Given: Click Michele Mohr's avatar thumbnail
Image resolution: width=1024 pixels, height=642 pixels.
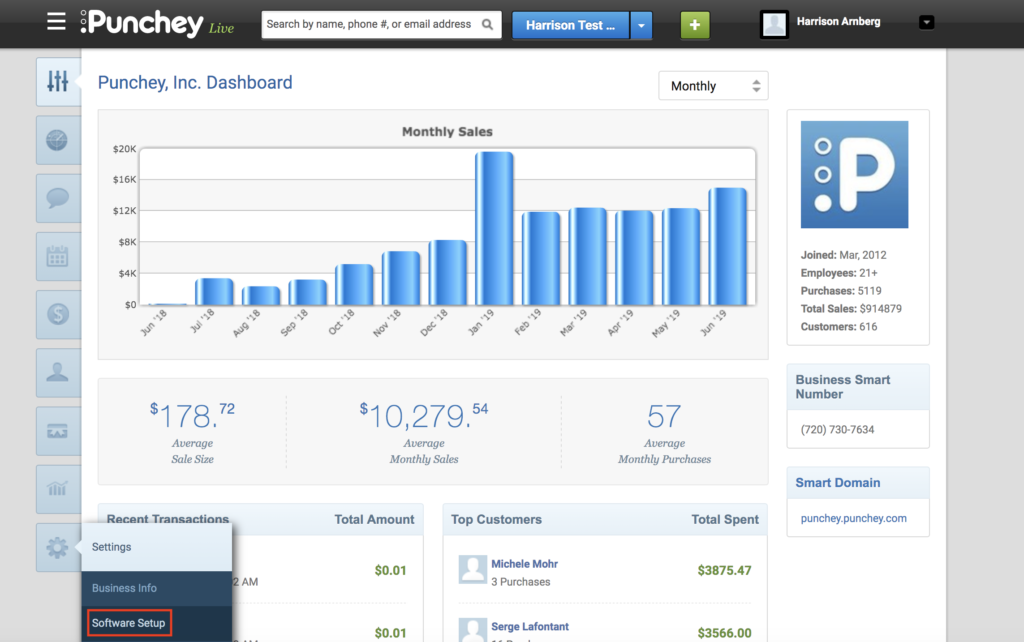Looking at the screenshot, I should pos(473,570).
